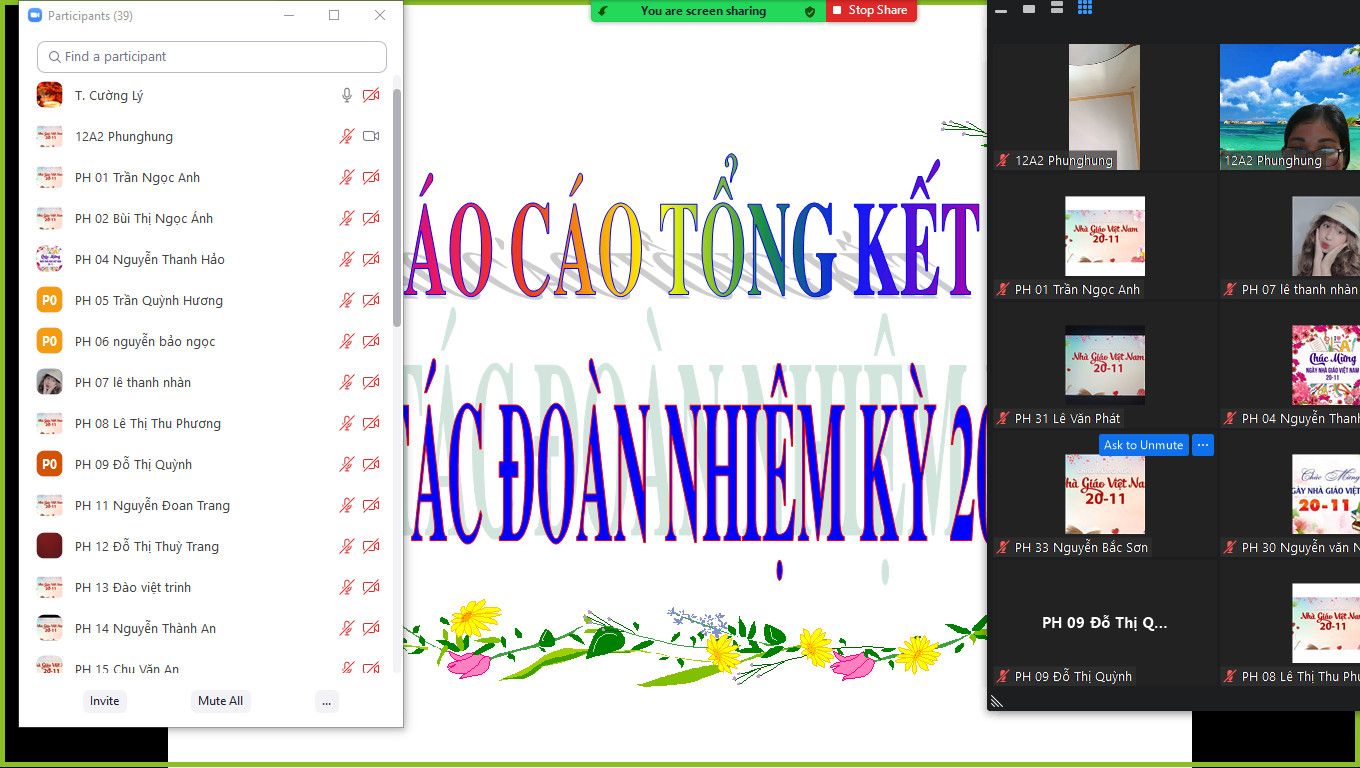Click 12A2 Phunghung's video camera icon
This screenshot has height=768, width=1360.
371,137
